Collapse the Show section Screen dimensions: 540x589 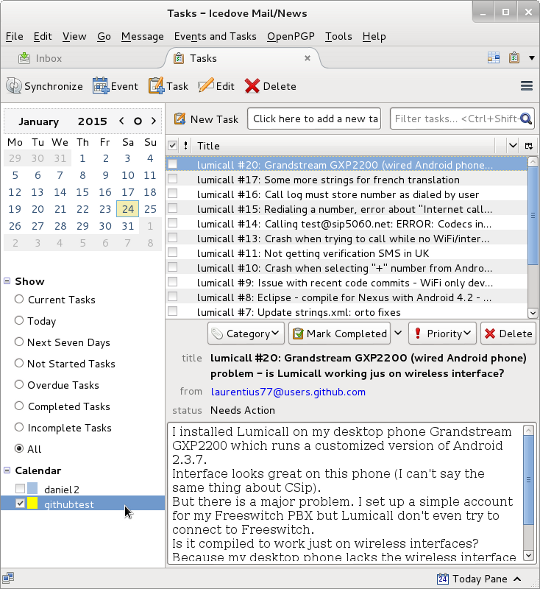click(7, 281)
